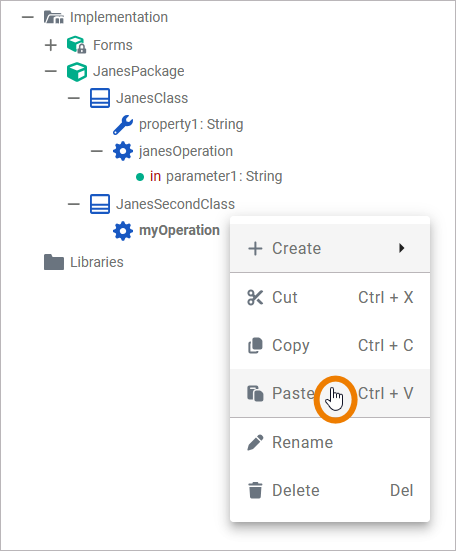Select Rename in the context menu
Viewport: 456px width, 551px height.
[x=330, y=442]
